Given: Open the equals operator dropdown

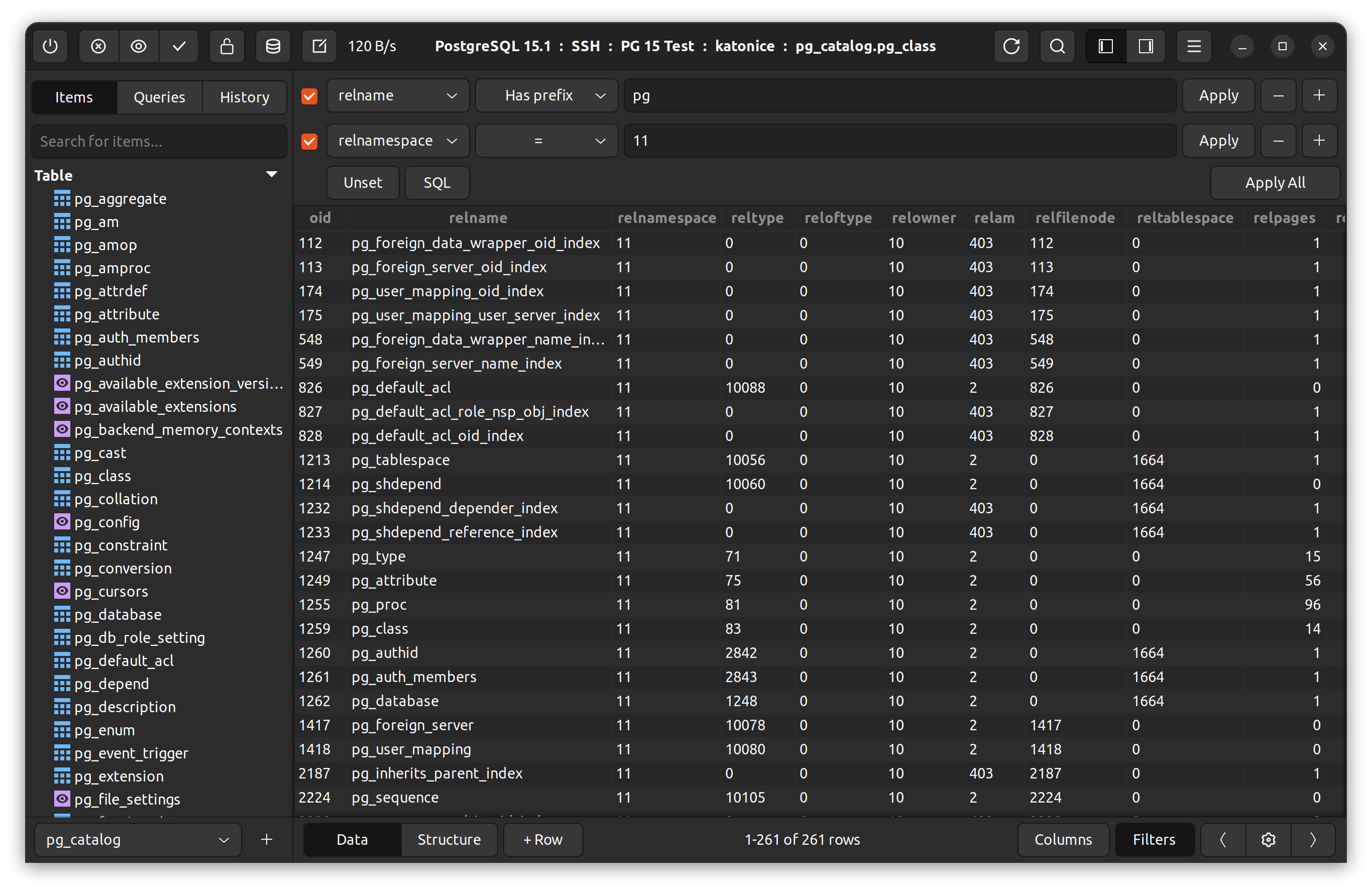Looking at the screenshot, I should point(546,141).
